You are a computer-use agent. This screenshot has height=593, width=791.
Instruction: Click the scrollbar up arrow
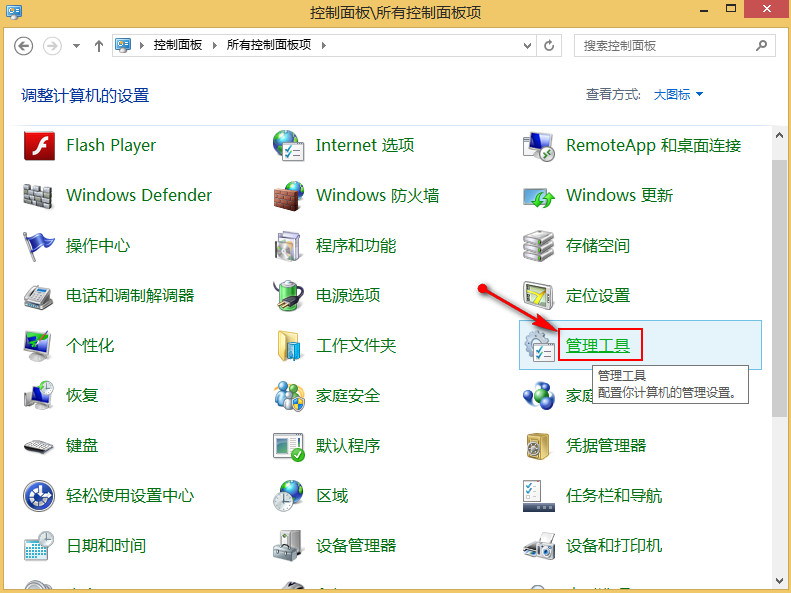click(x=779, y=135)
